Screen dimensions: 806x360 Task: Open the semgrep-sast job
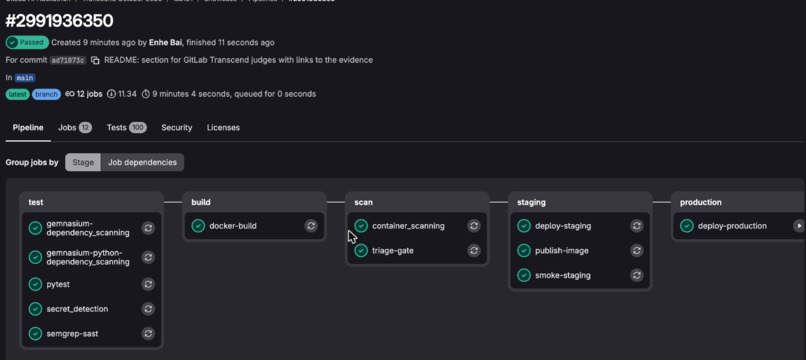click(x=72, y=333)
